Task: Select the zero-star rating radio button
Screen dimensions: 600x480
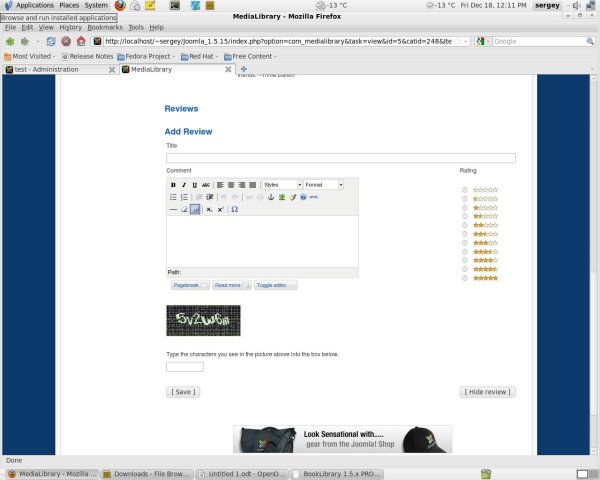Action: click(x=465, y=190)
